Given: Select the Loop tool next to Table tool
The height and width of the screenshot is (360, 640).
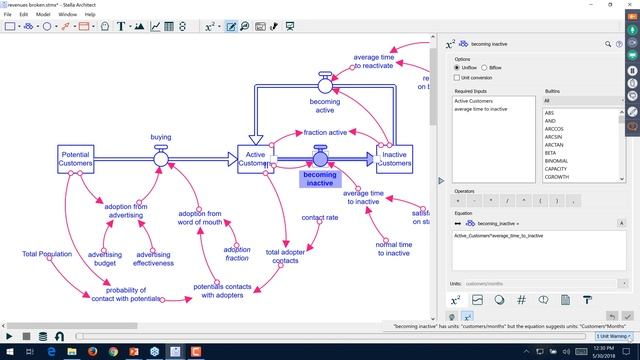Looking at the screenshot, I should (x=182, y=27).
